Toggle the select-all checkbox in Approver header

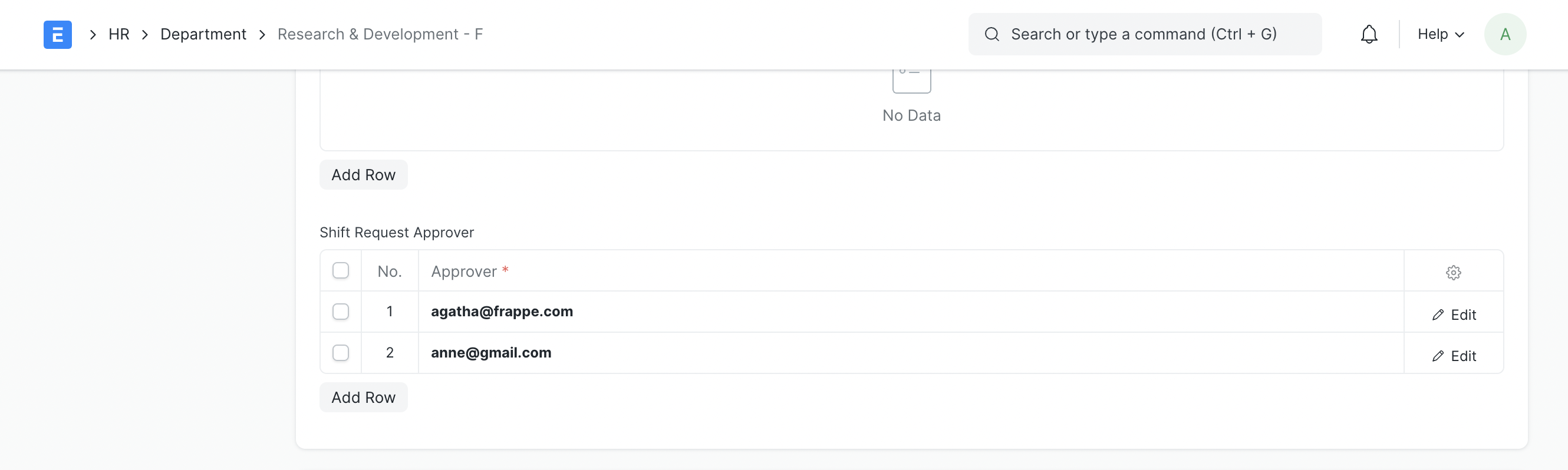tap(341, 270)
